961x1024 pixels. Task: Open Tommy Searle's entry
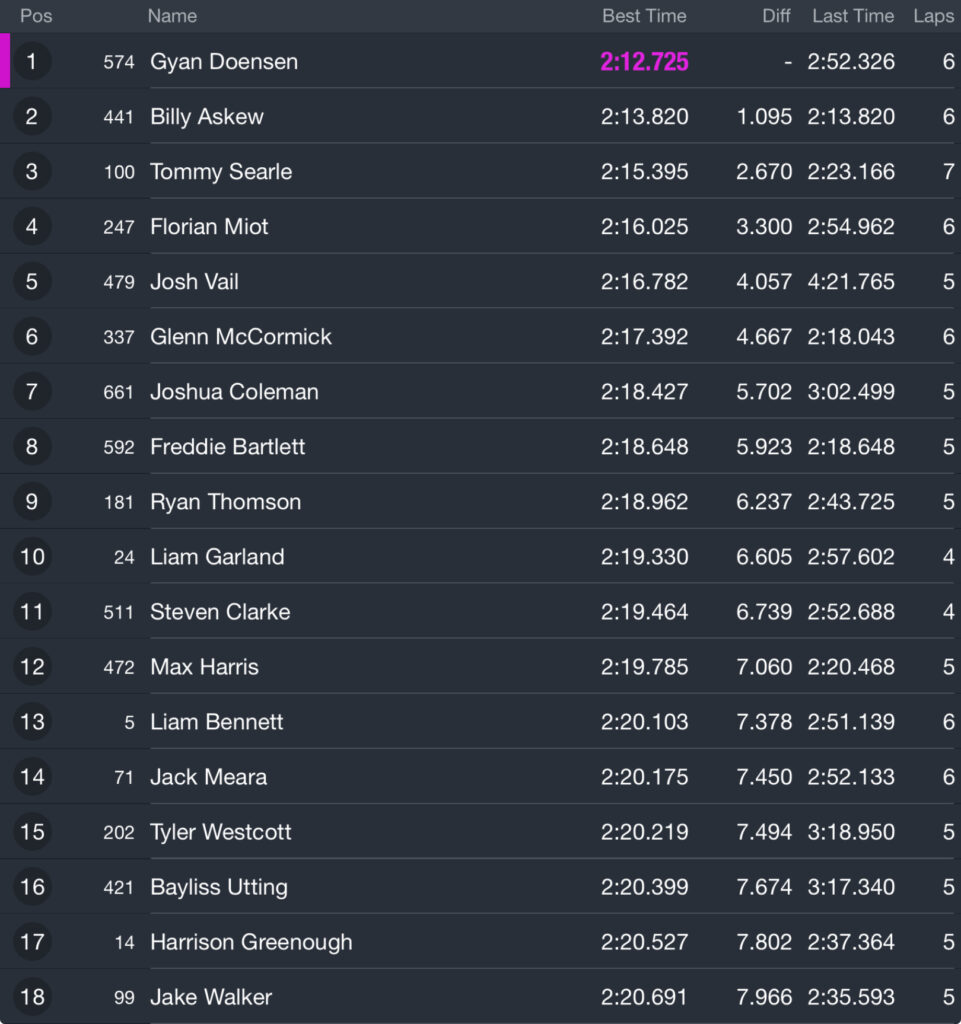point(480,171)
